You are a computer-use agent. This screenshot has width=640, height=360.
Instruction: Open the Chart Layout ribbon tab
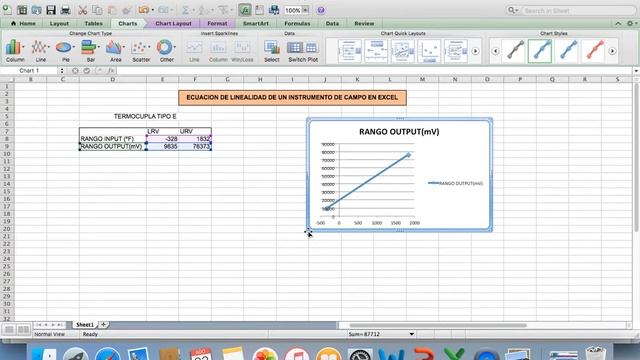(173, 24)
